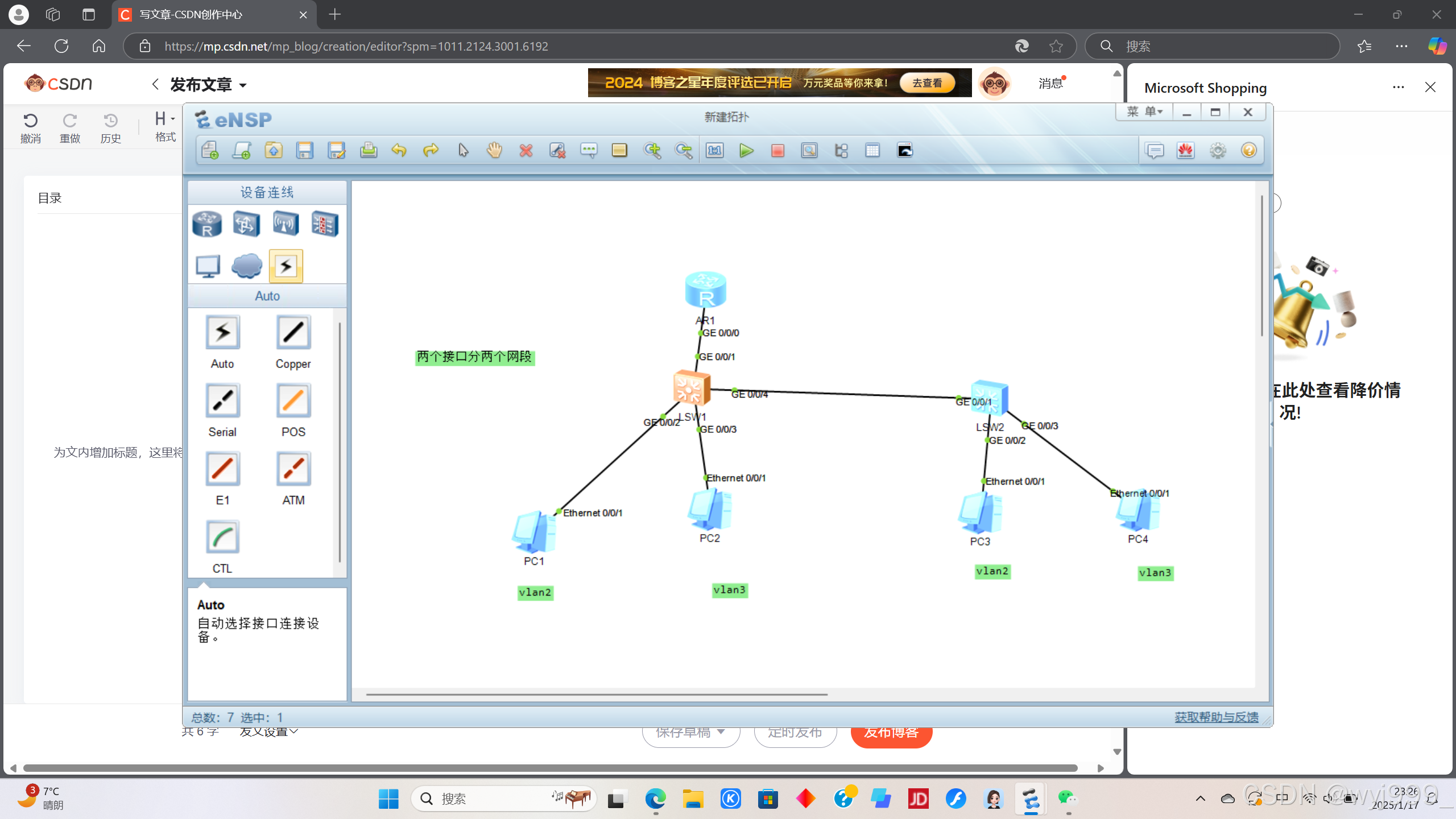Open WeChat from the Windows taskbar
This screenshot has width=1456, height=819.
tap(1067, 799)
